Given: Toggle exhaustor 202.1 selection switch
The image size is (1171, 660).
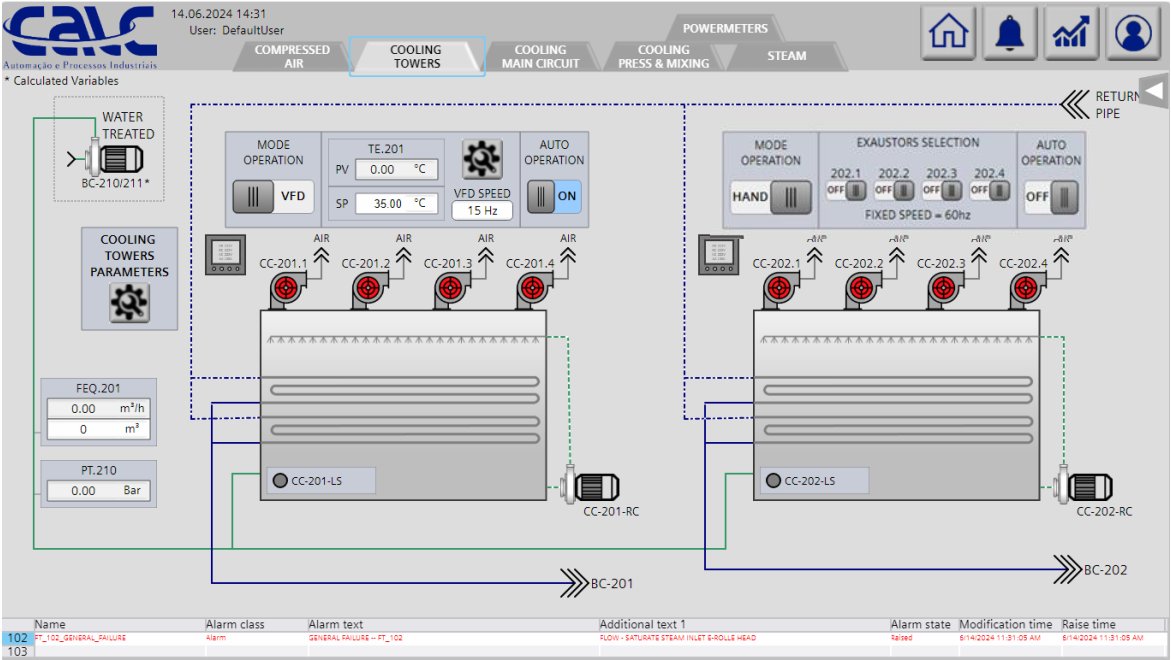Looking at the screenshot, I should (x=845, y=190).
